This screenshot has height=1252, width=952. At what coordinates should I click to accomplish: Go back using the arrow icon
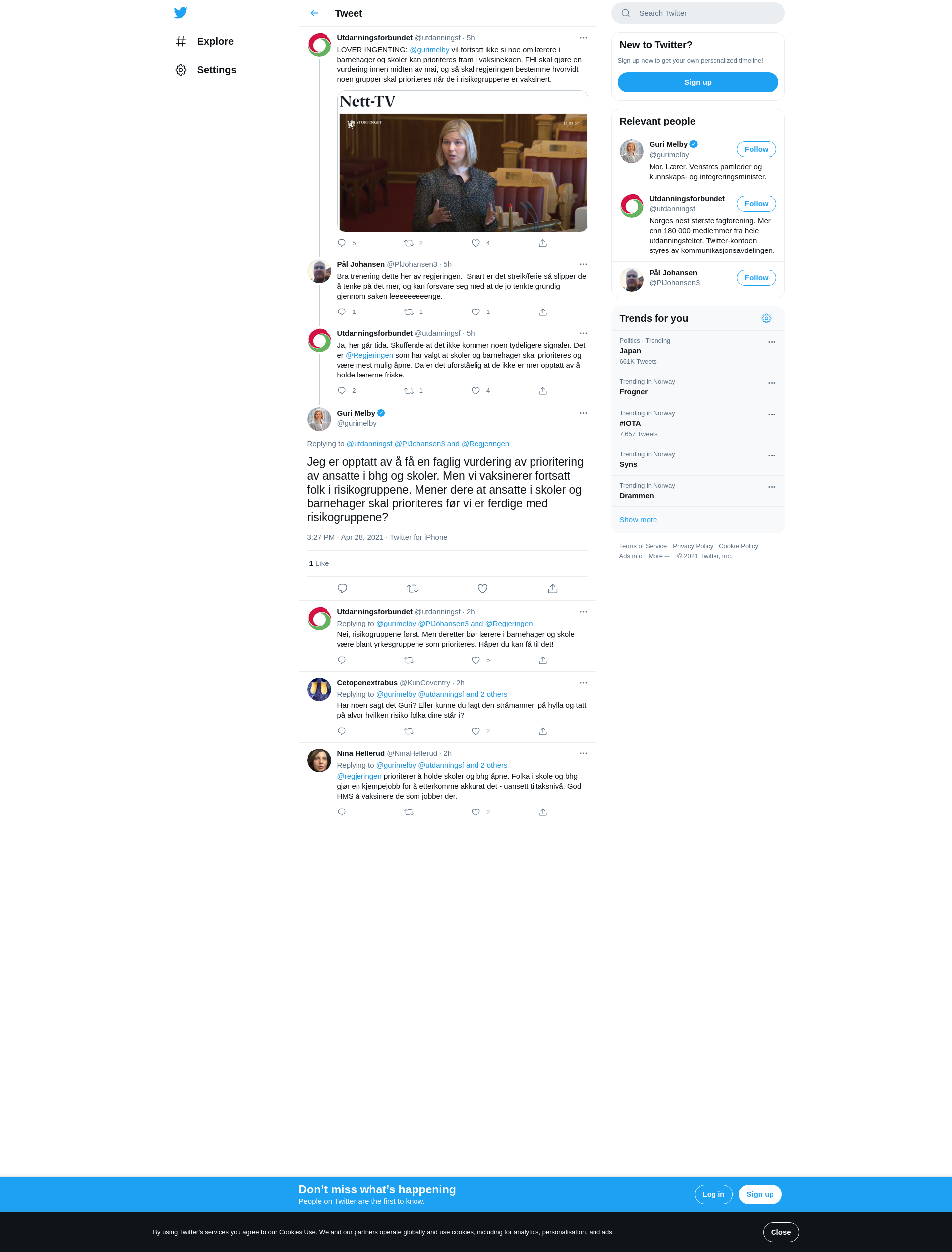click(314, 13)
